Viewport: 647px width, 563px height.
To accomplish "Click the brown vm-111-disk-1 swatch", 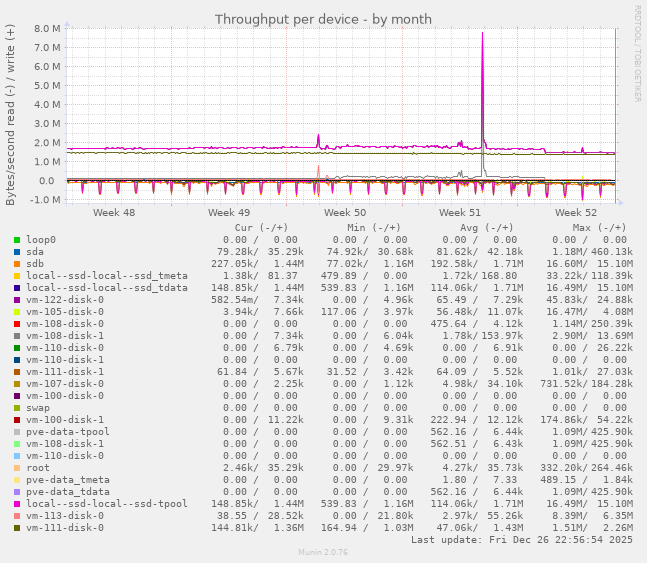I will [x=17, y=372].
